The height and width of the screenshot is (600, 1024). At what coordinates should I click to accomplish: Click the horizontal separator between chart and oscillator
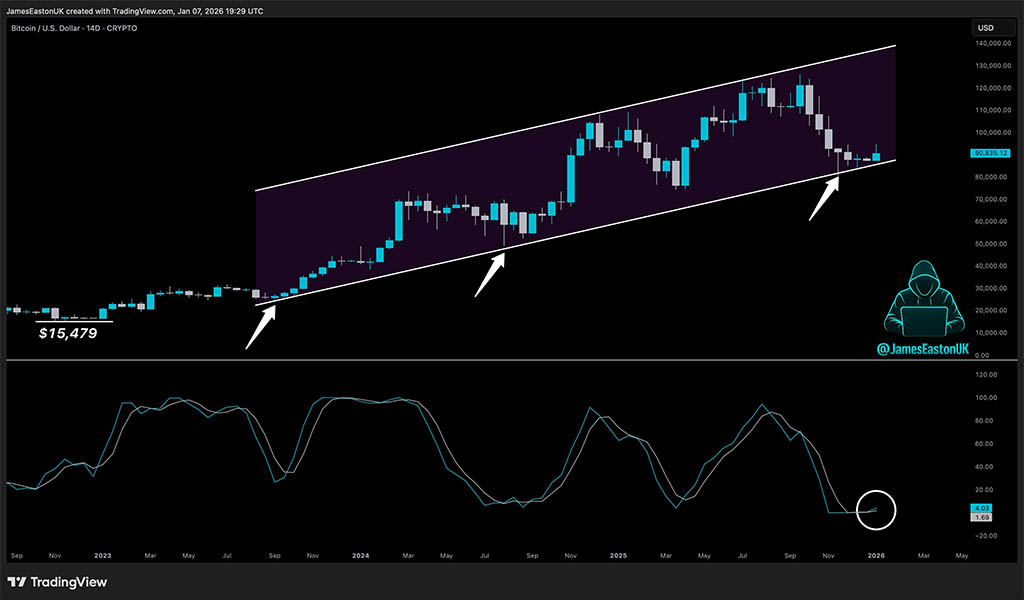tap(500, 360)
